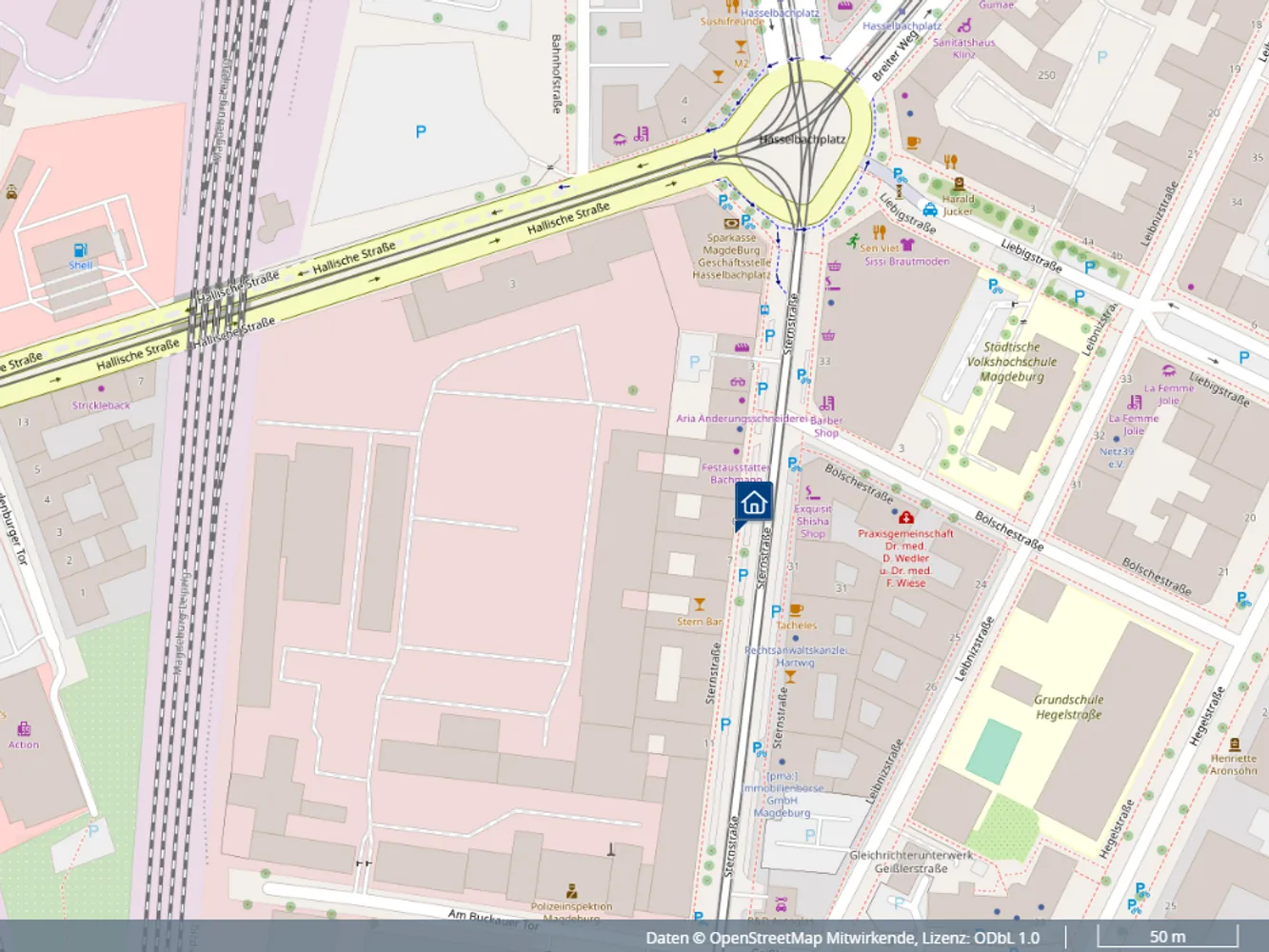The width and height of the screenshot is (1269, 952).
Task: Select the Harald Jucker monument icon
Action: click(959, 185)
